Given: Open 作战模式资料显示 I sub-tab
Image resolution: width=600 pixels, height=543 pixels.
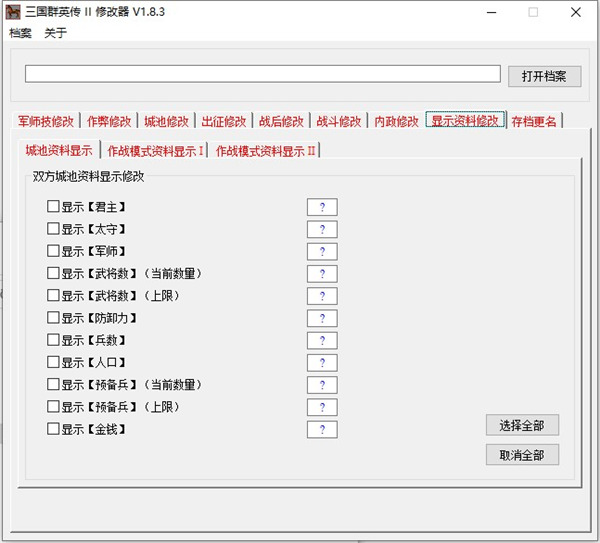Looking at the screenshot, I should tap(155, 151).
